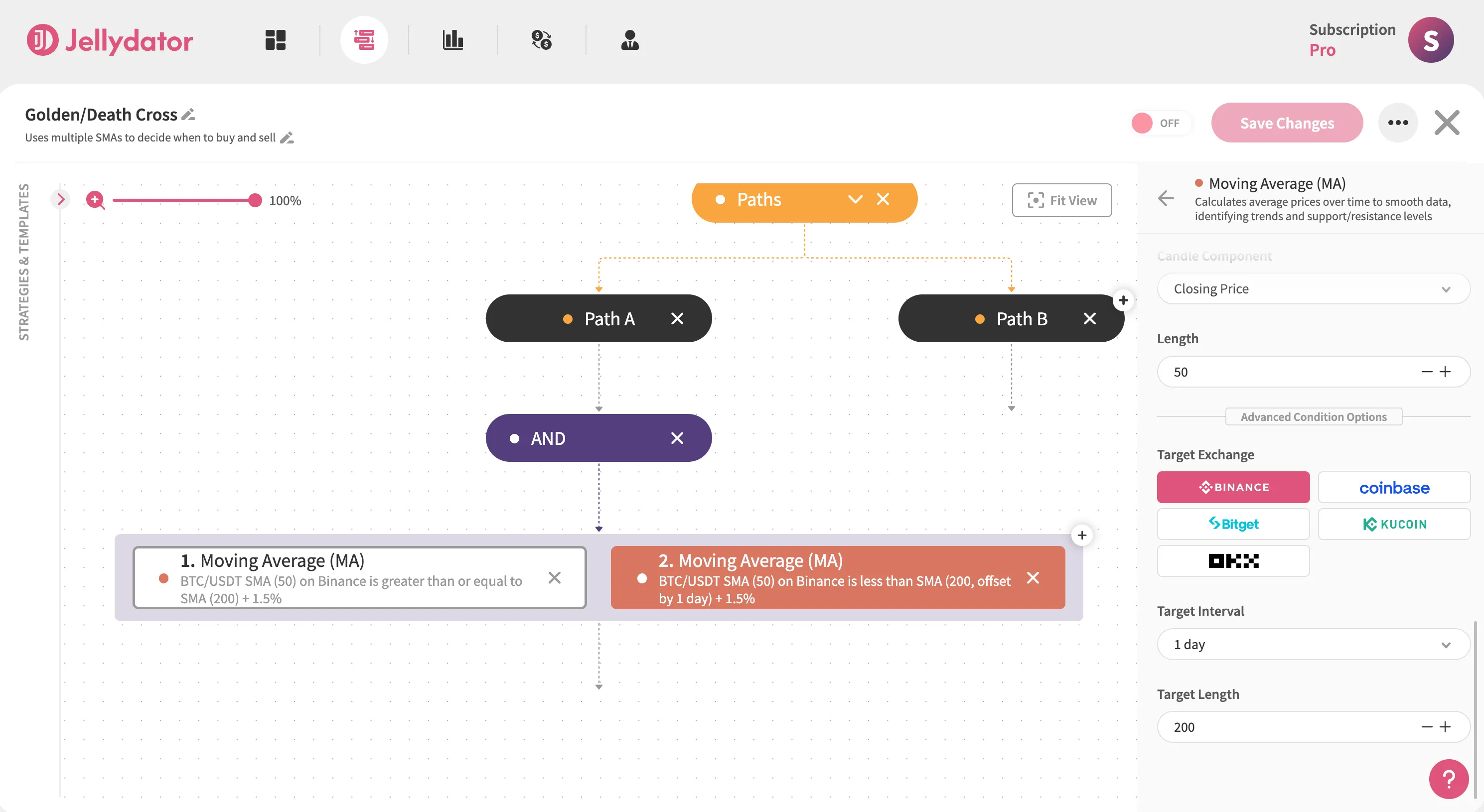Viewport: 1484px width, 812px height.
Task: Open the currency exchange icon
Action: pyautogui.click(x=542, y=40)
